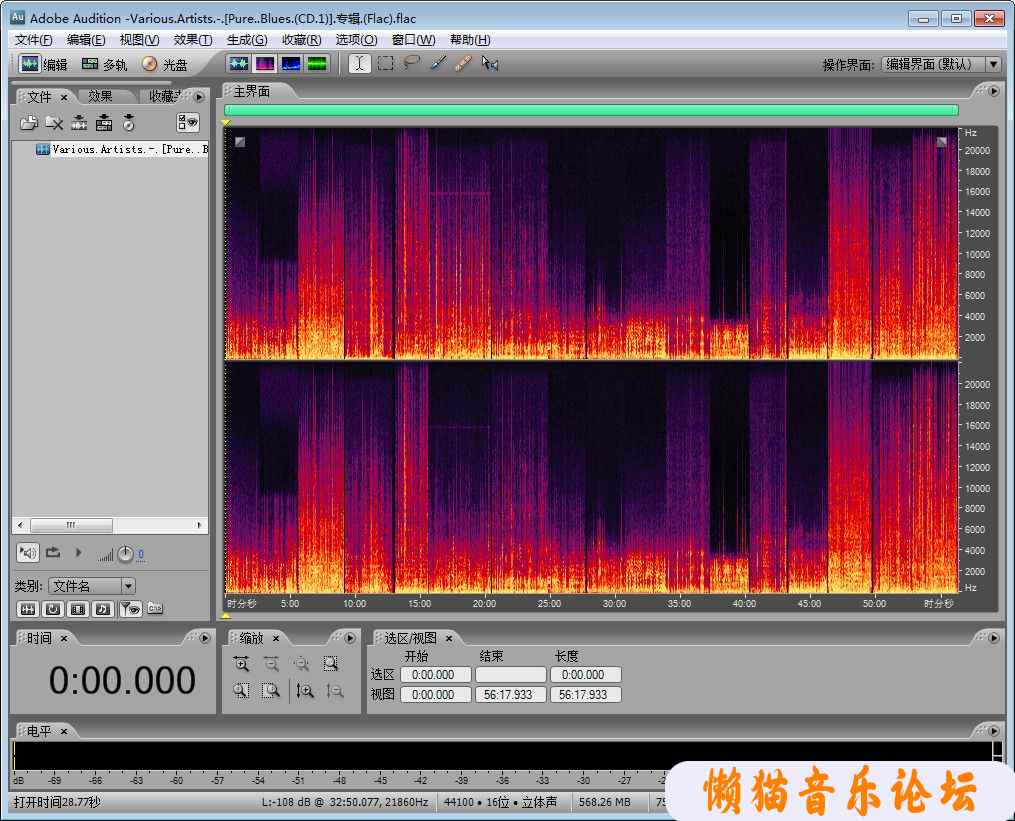Open 收藏(R) menu
This screenshot has width=1015, height=821.
click(302, 40)
